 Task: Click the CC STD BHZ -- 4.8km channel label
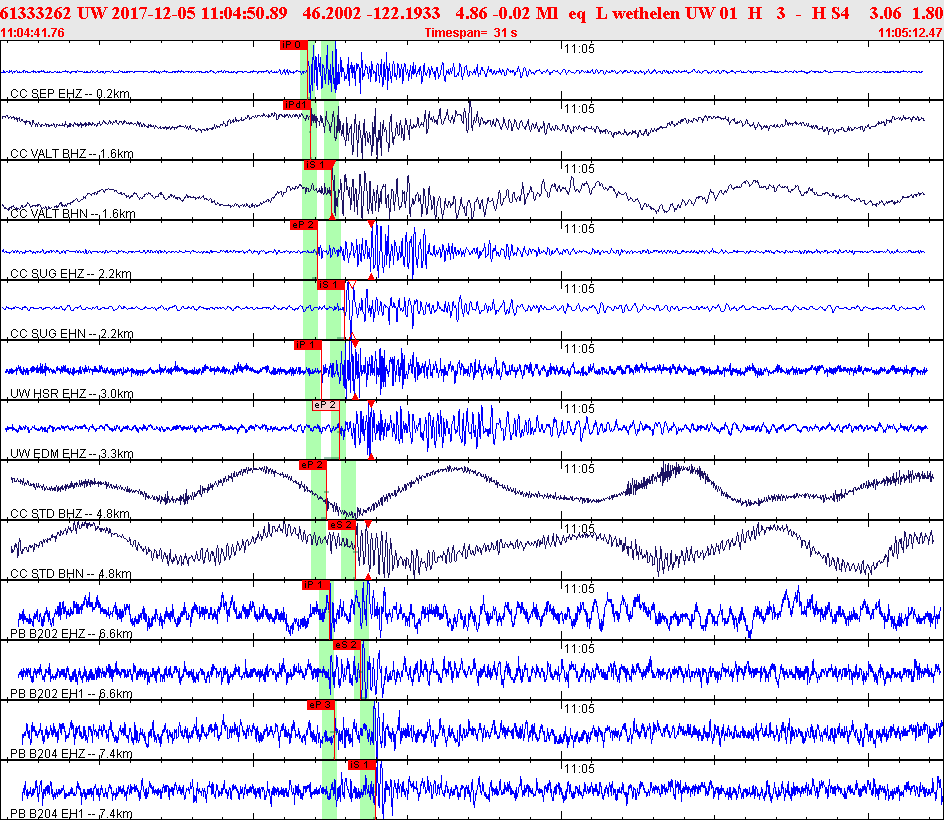point(70,514)
